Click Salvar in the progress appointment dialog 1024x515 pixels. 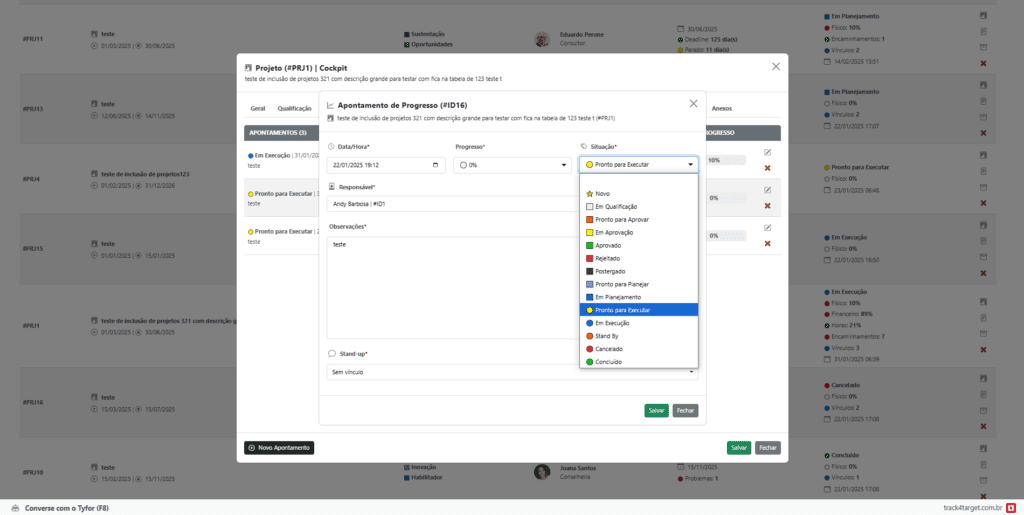point(656,410)
